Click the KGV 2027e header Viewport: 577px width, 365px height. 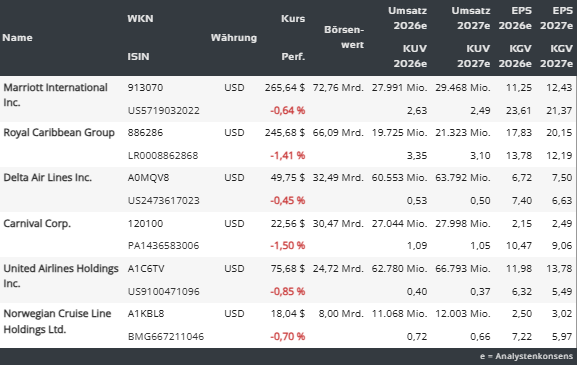556,56
